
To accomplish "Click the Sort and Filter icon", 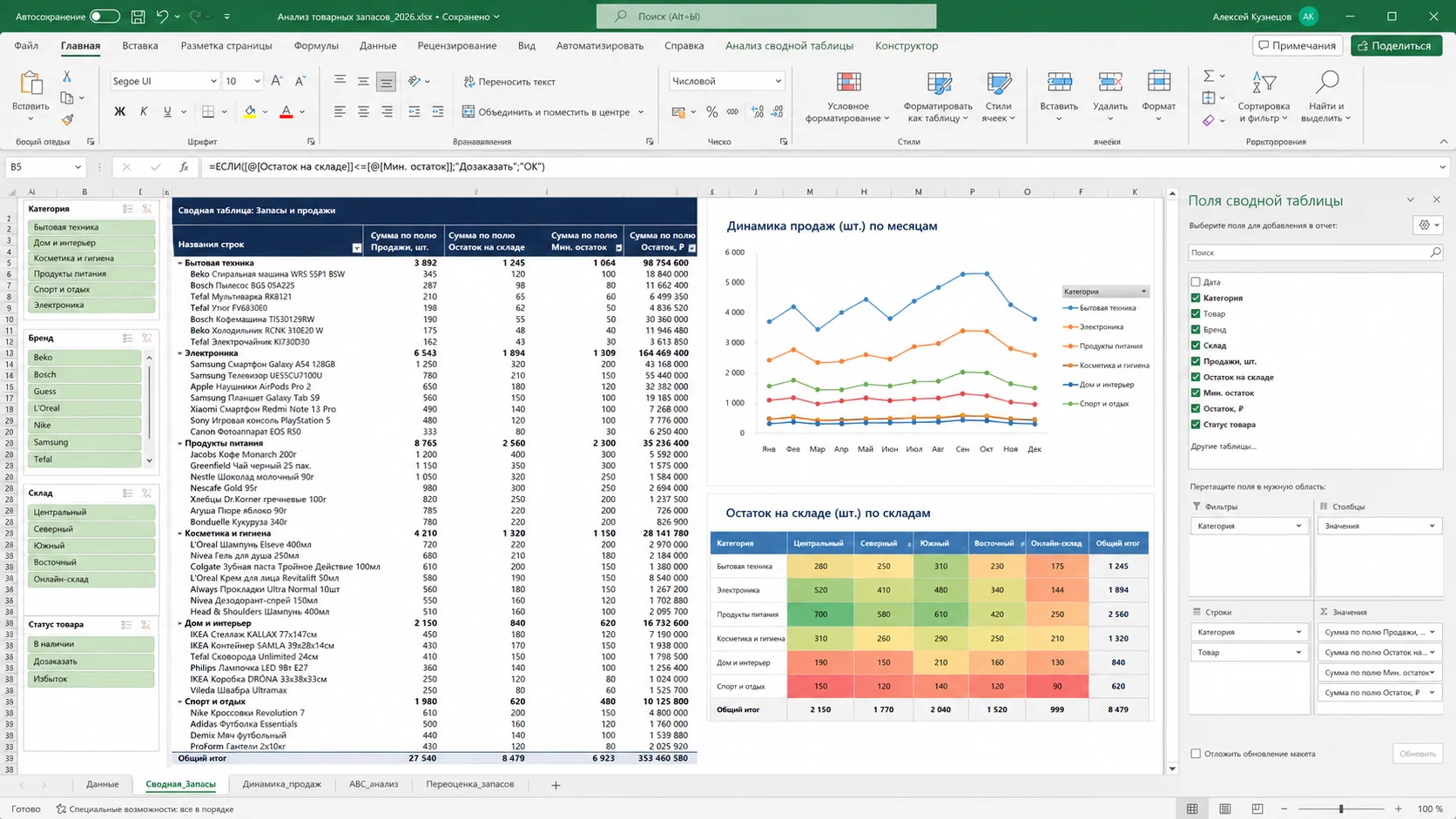I will [1264, 84].
